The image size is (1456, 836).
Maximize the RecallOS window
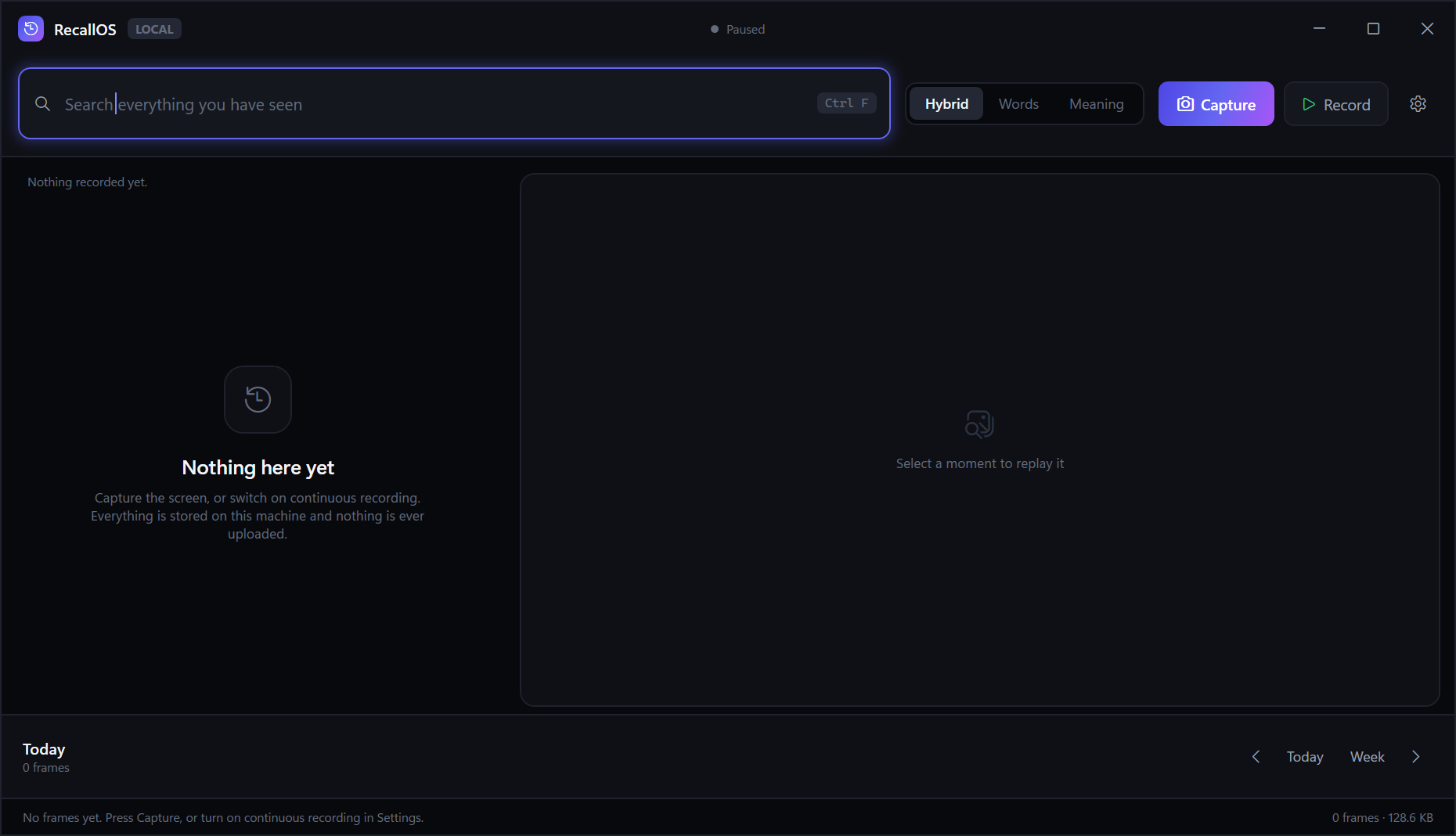coord(1373,28)
